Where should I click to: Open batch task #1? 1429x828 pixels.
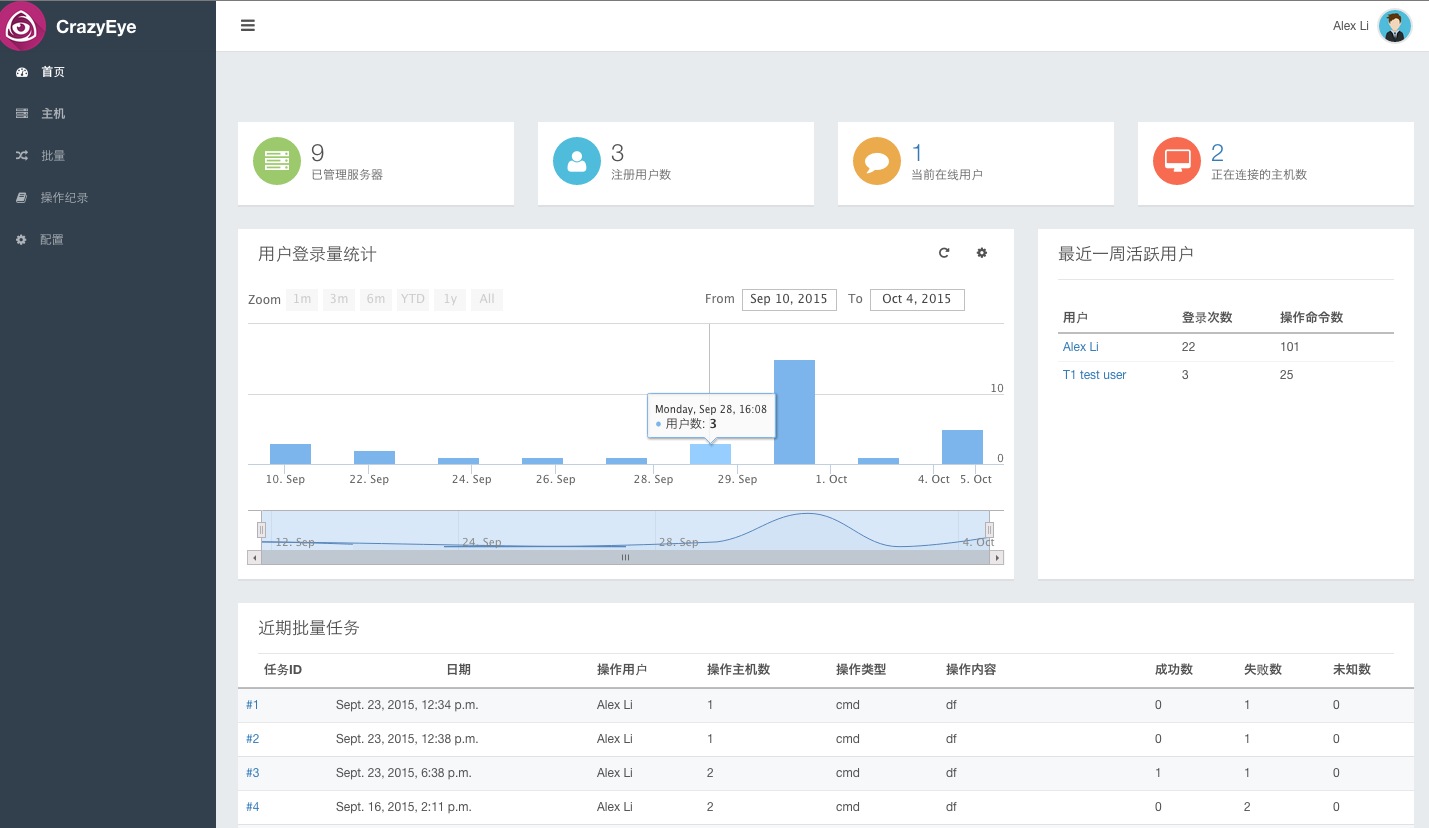click(252, 705)
